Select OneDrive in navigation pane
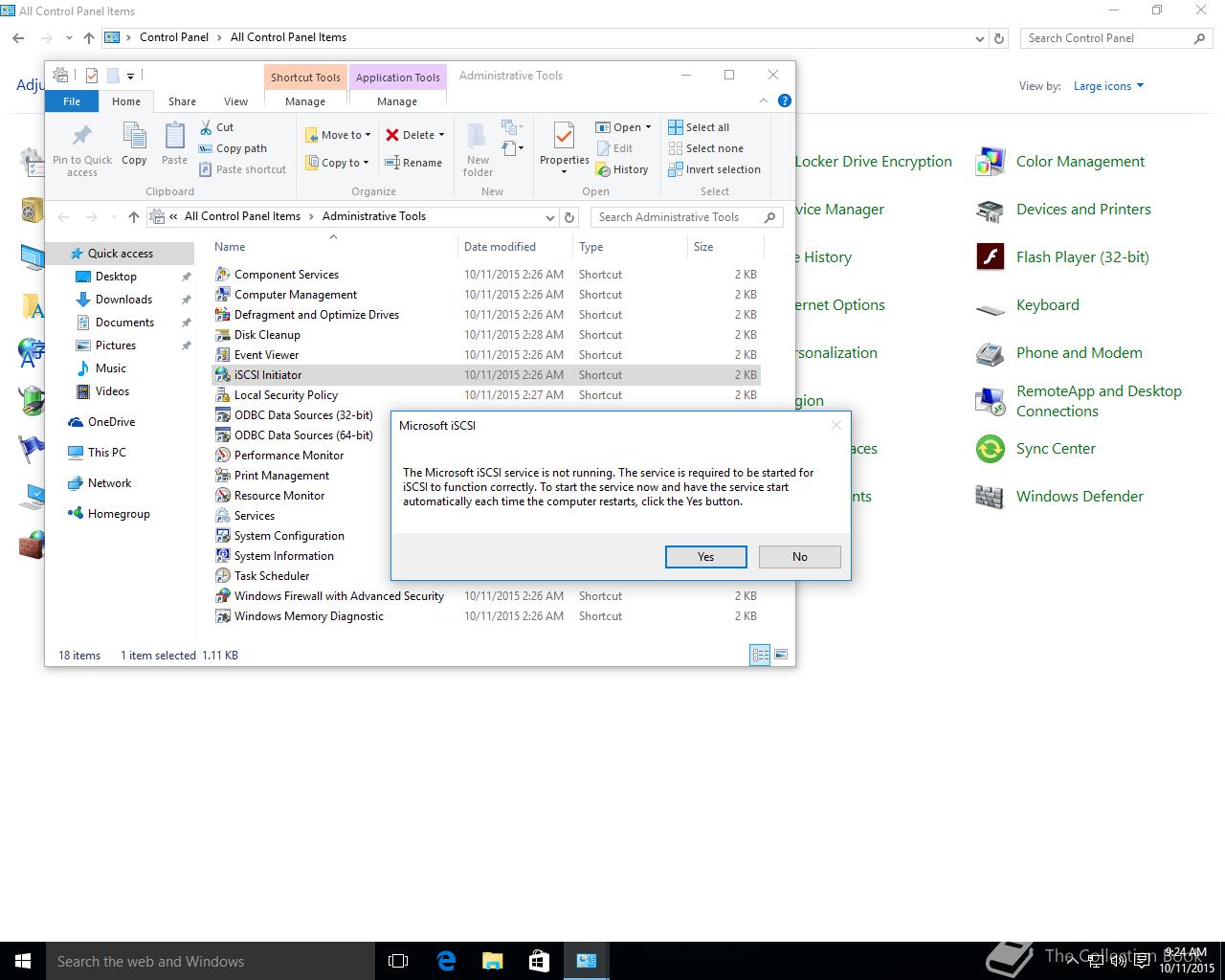 [111, 422]
